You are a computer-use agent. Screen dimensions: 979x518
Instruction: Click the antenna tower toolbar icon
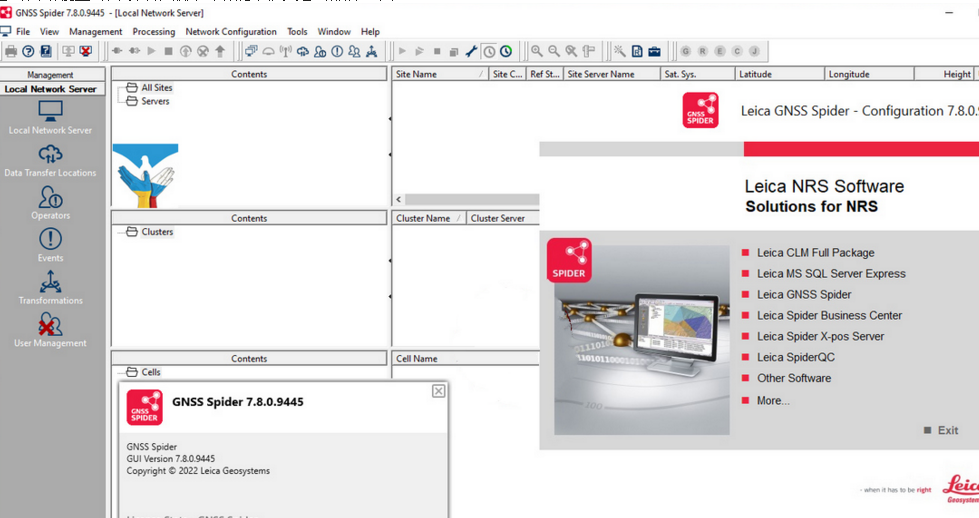click(x=285, y=51)
